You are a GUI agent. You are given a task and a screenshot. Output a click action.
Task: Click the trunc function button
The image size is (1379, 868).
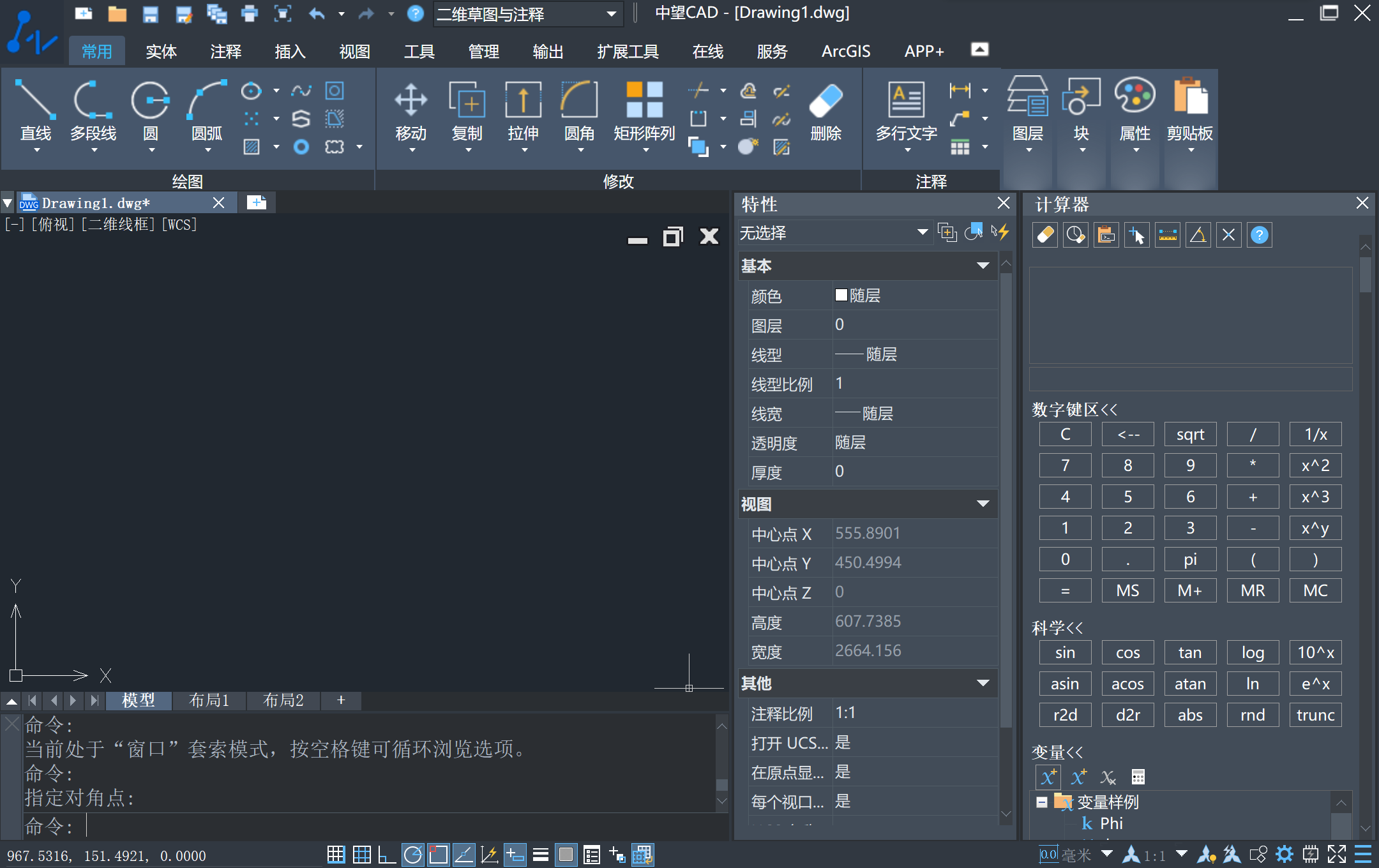click(x=1316, y=715)
